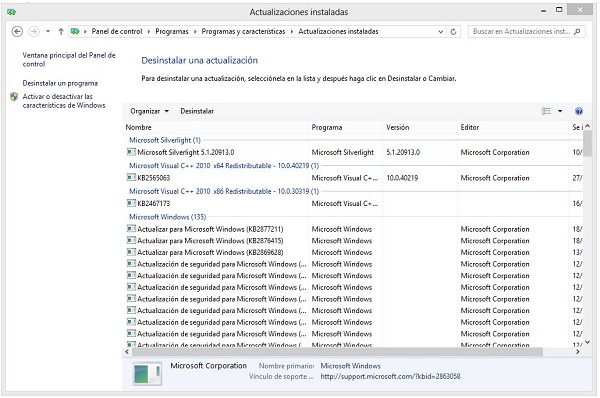This screenshot has height=398, width=600.
Task: Open Programas breadcrumb
Action: [172, 31]
